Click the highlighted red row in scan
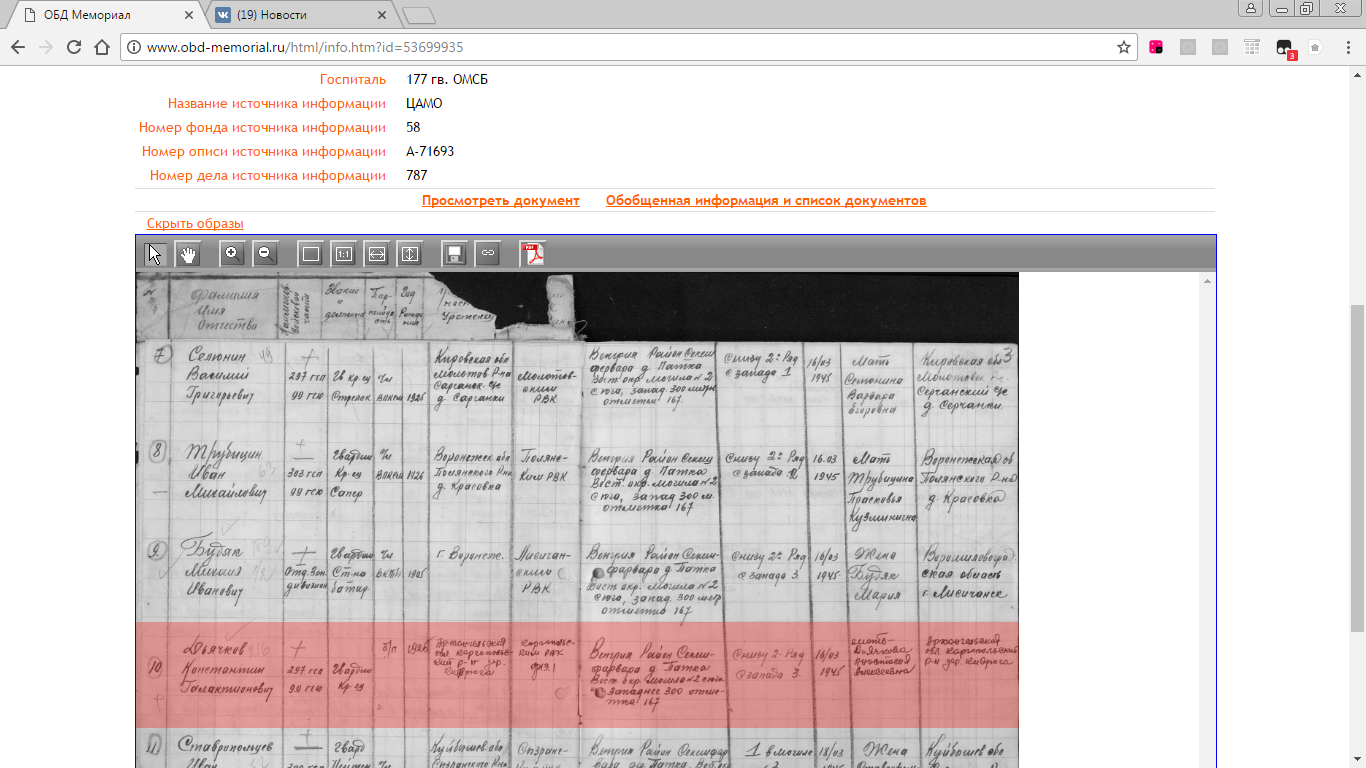The height and width of the screenshot is (768, 1366). tap(577, 675)
